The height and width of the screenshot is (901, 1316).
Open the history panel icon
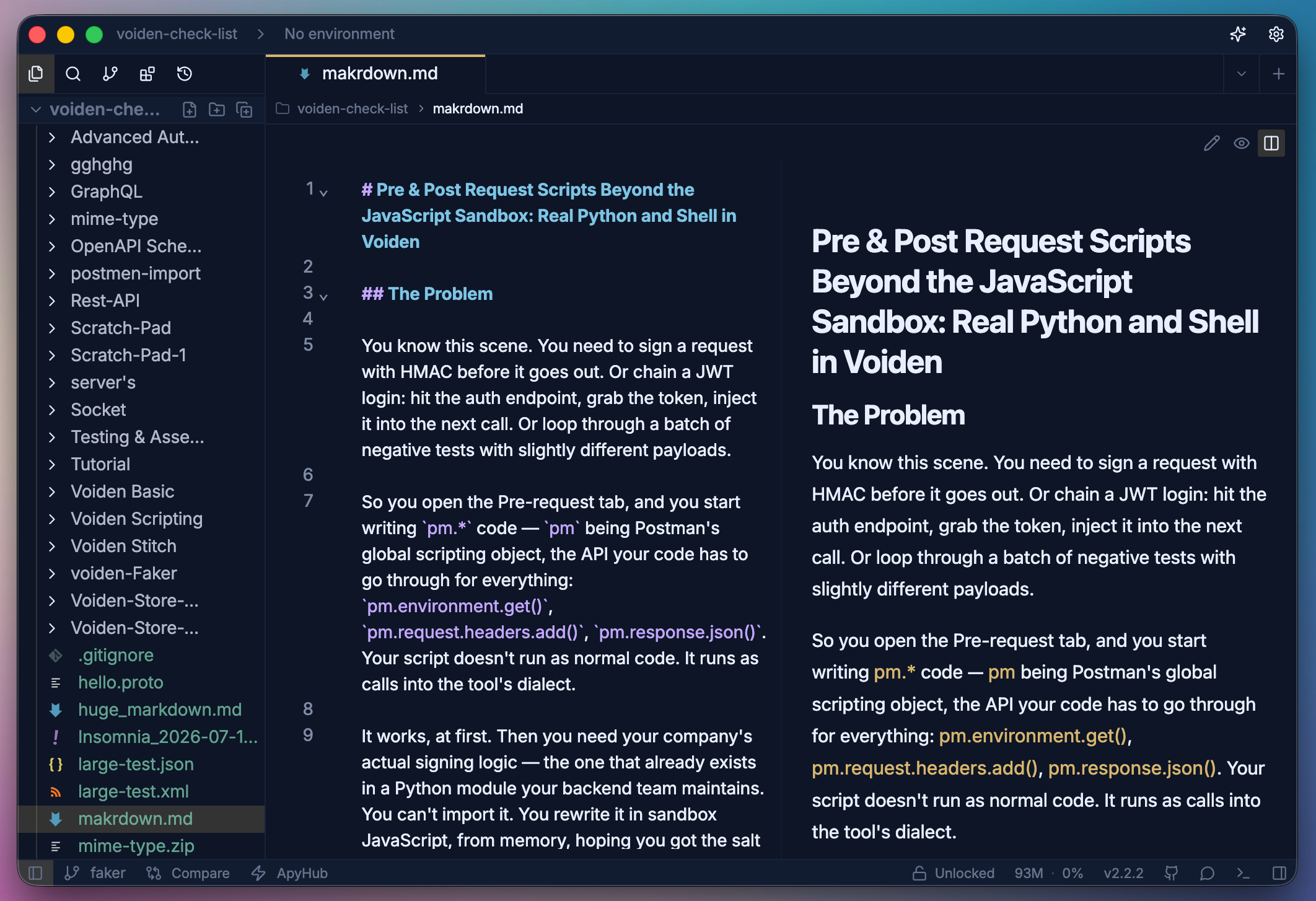click(x=185, y=74)
